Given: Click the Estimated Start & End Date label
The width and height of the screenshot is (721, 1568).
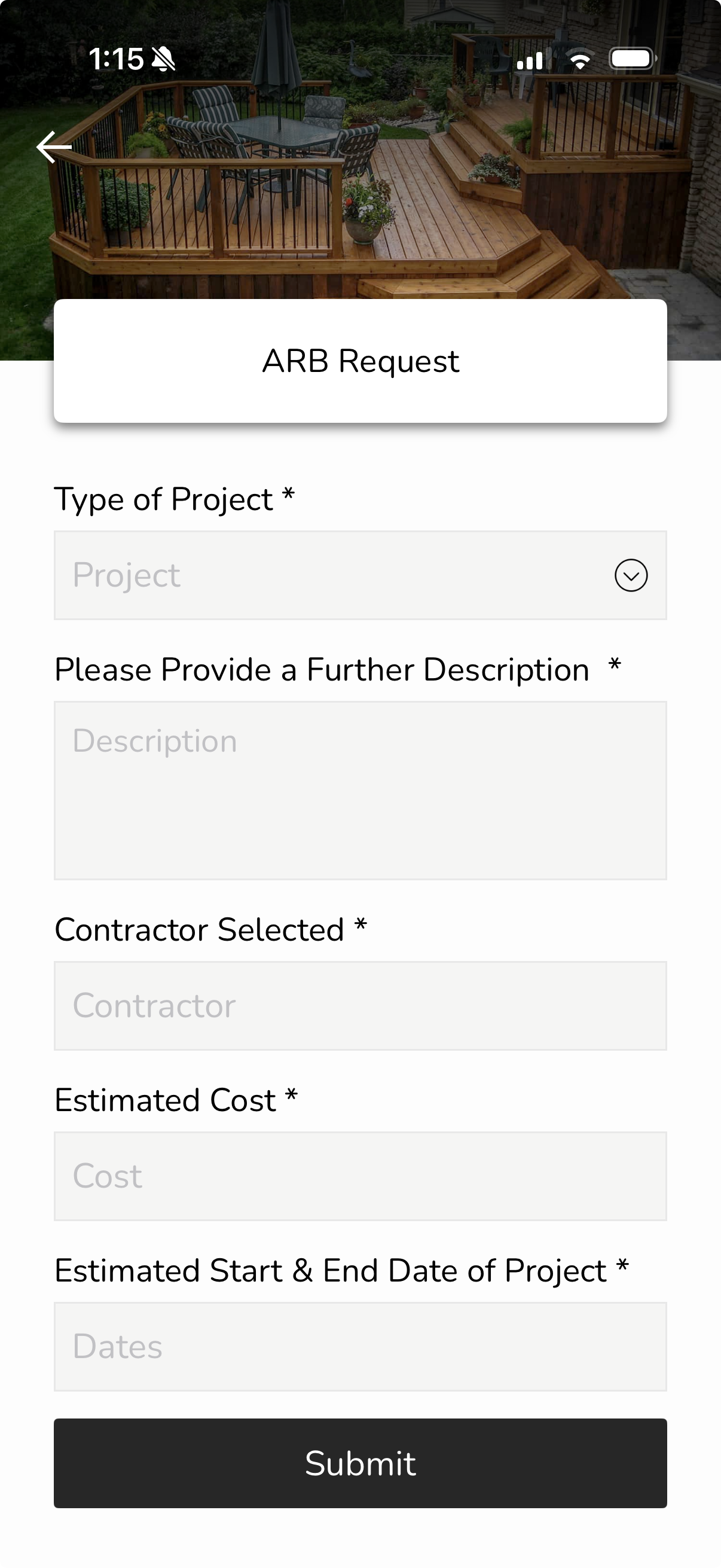Looking at the screenshot, I should (x=331, y=1270).
